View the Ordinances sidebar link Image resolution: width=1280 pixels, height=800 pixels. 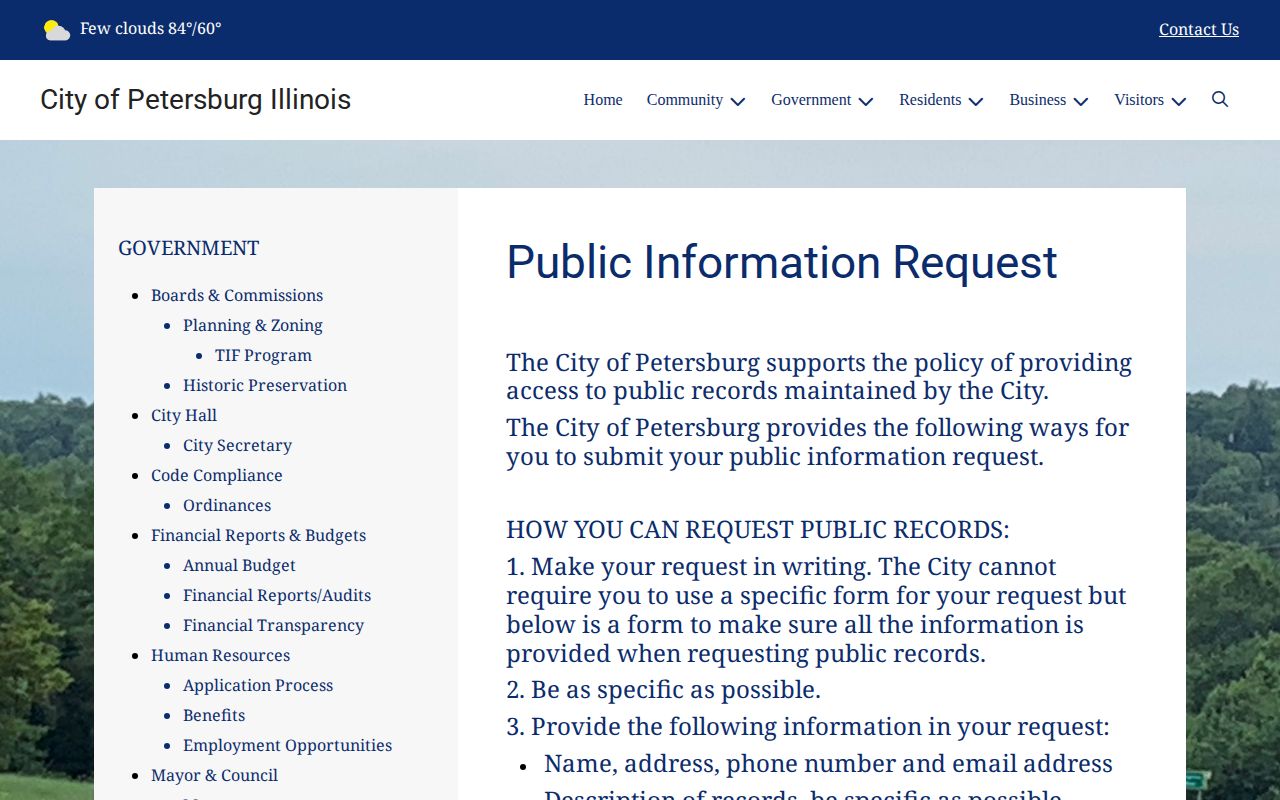pyautogui.click(x=227, y=506)
